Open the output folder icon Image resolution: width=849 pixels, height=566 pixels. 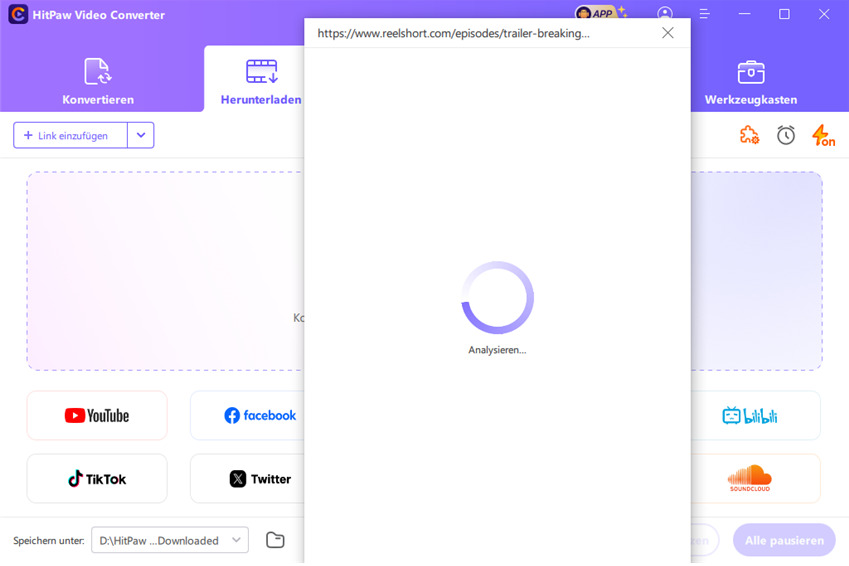click(x=275, y=540)
